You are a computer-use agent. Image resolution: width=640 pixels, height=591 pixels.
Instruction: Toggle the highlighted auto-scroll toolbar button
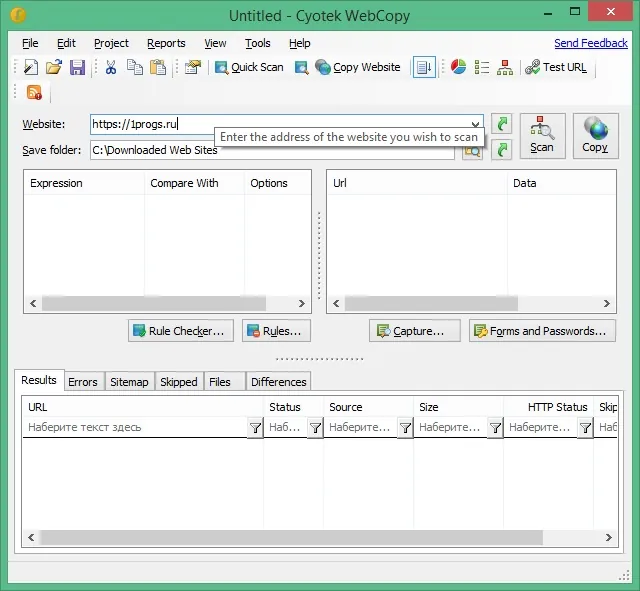(424, 67)
